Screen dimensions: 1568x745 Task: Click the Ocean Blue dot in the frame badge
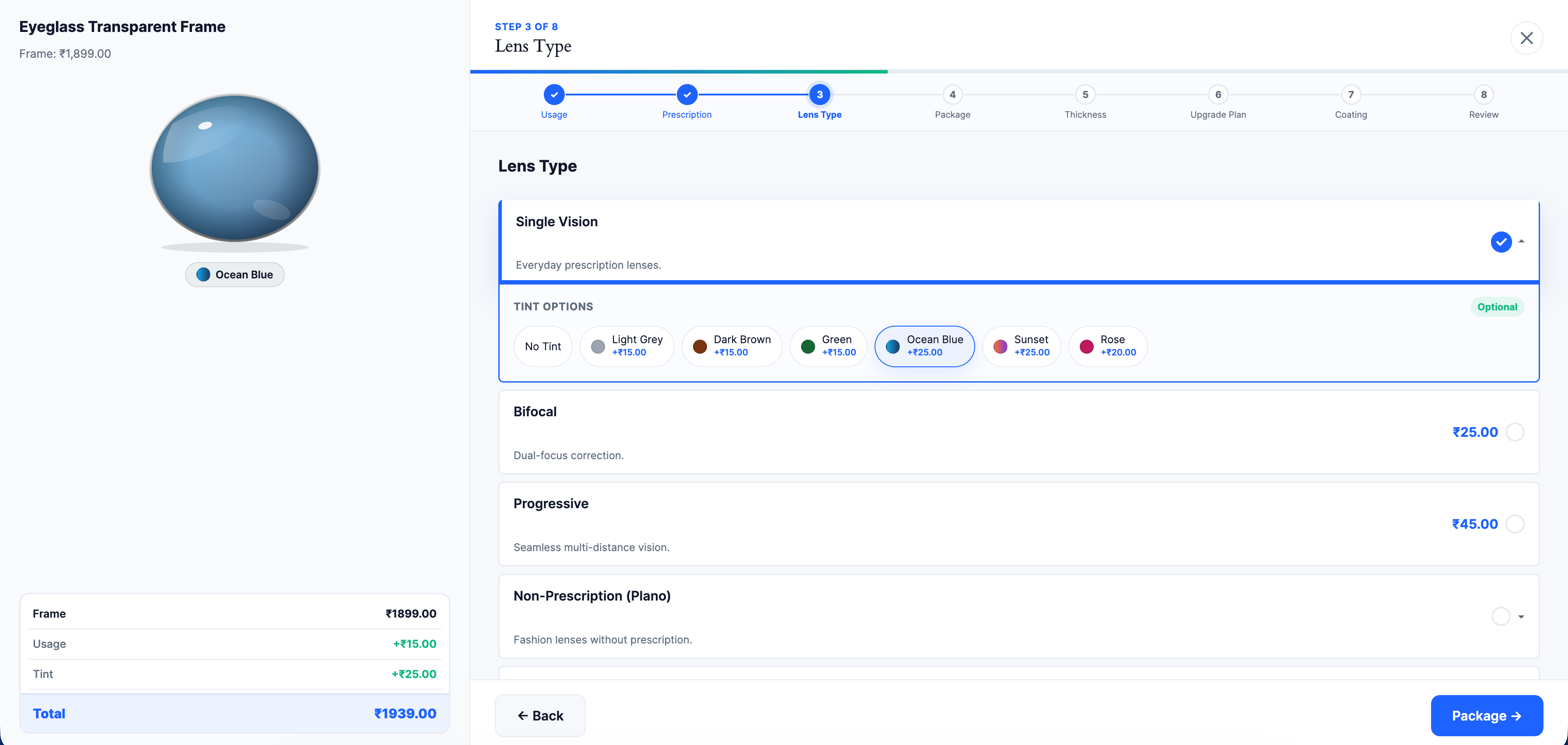[203, 274]
